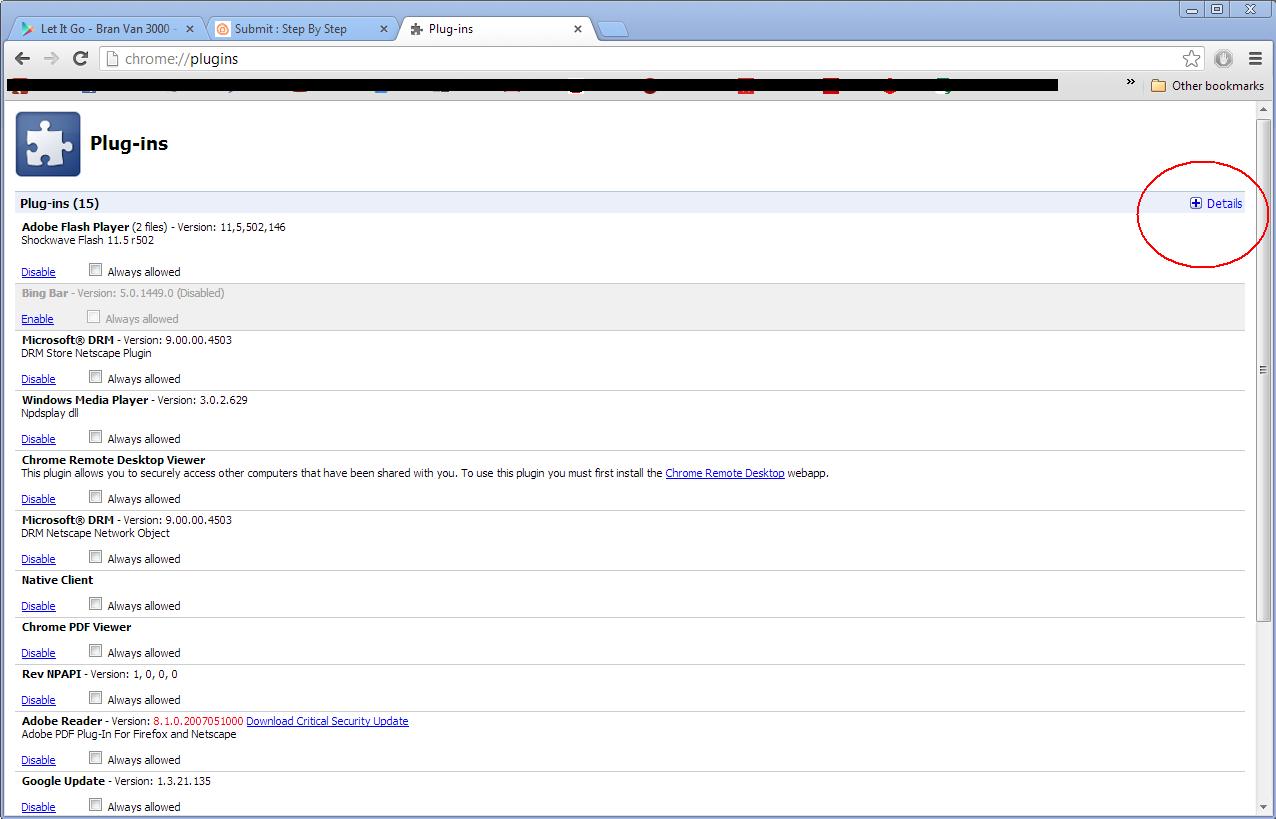This screenshot has width=1276, height=819.
Task: Disable the Google Update plug-in
Action: coord(38,807)
